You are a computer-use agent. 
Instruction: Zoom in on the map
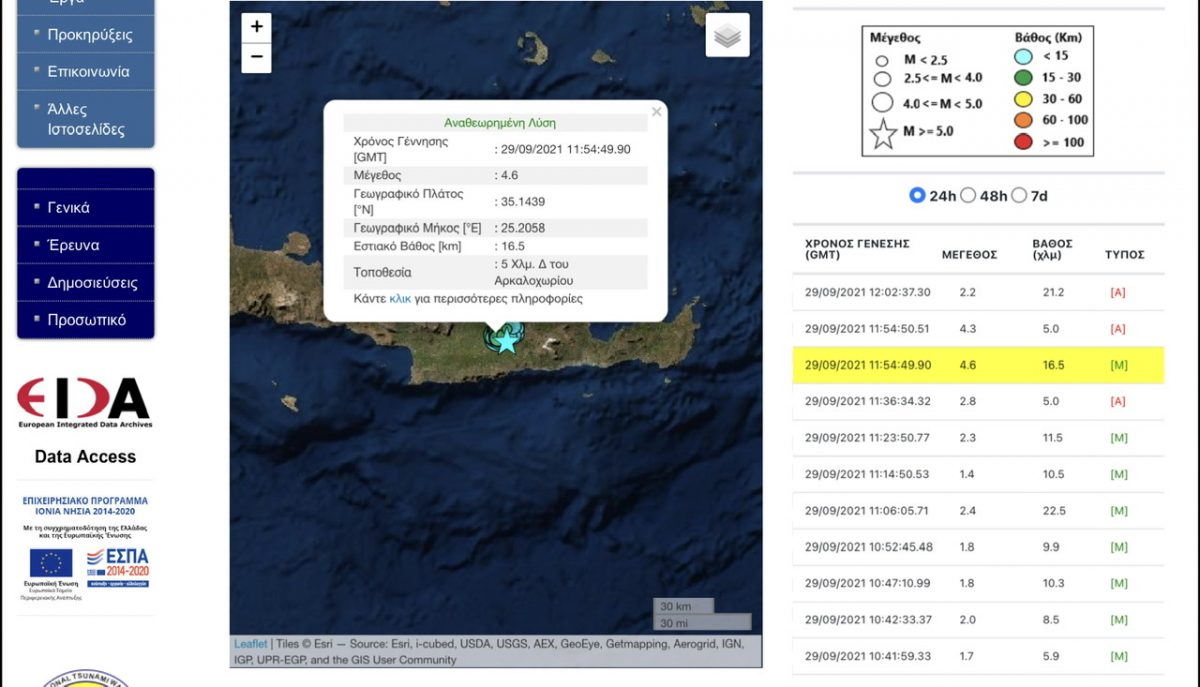pyautogui.click(x=257, y=27)
